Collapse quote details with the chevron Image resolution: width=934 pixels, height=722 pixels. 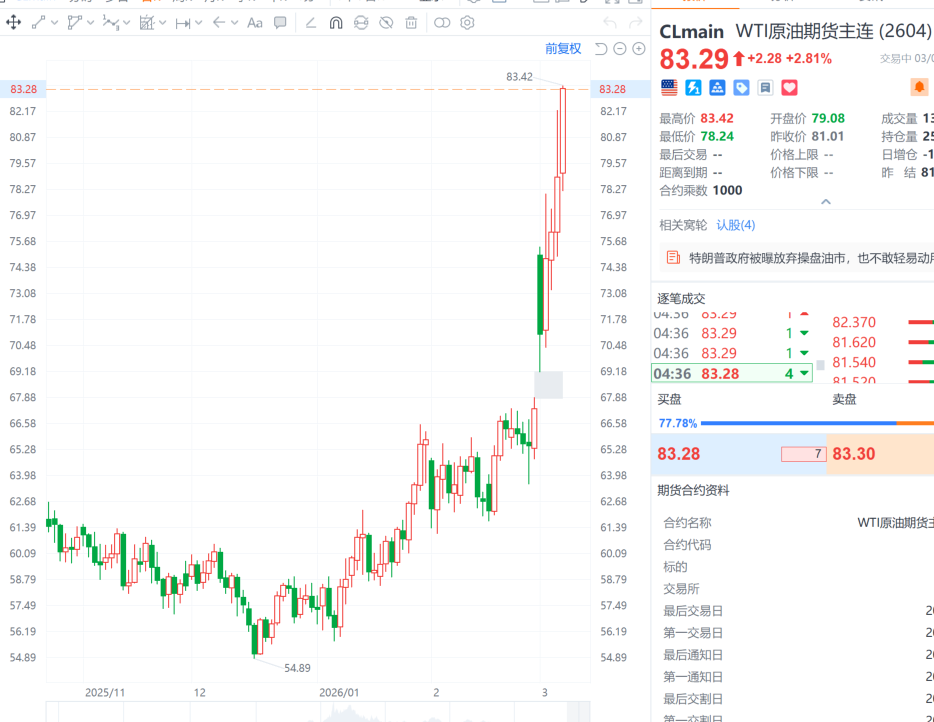click(x=826, y=202)
